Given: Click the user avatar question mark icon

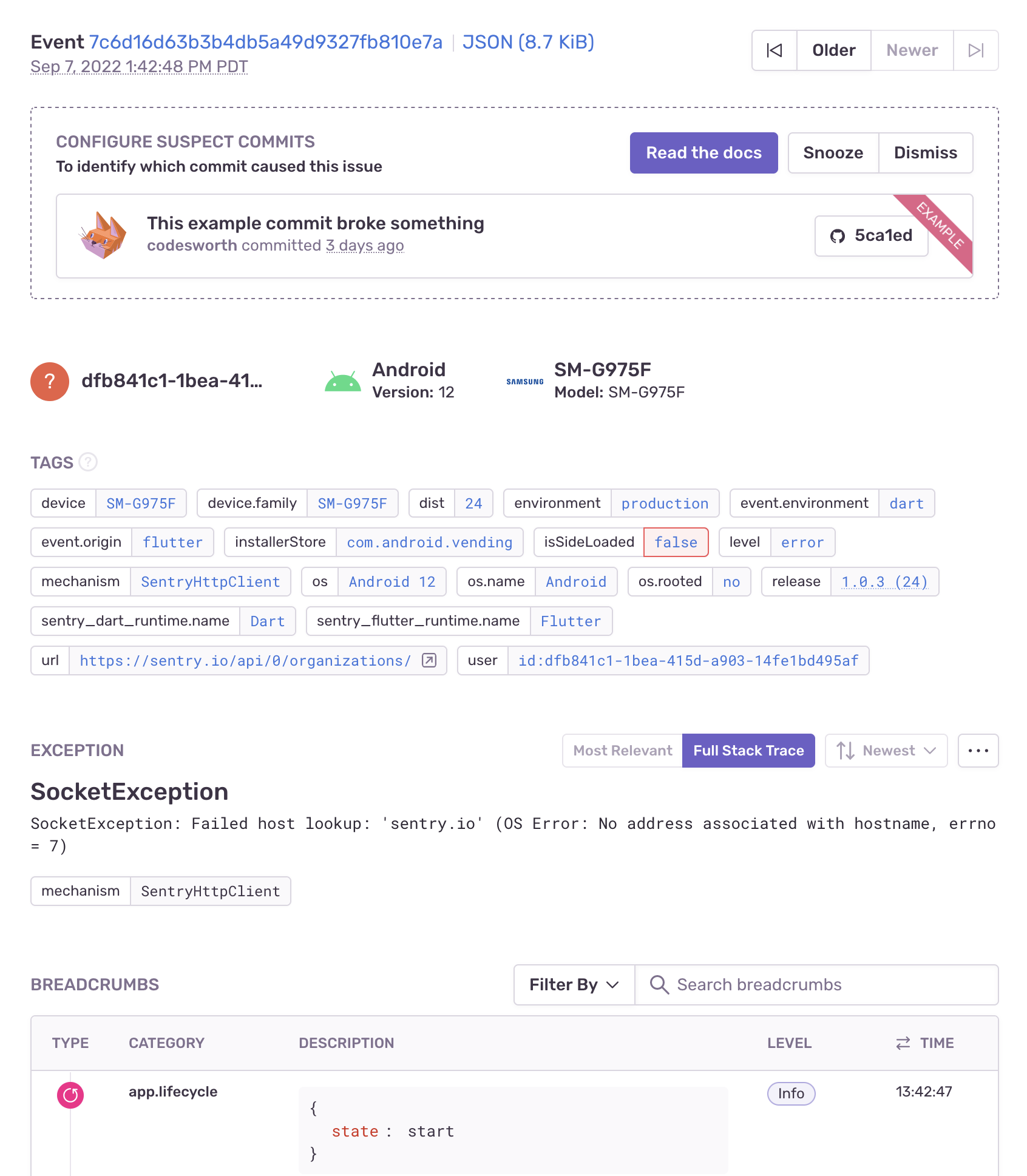Looking at the screenshot, I should tap(50, 381).
